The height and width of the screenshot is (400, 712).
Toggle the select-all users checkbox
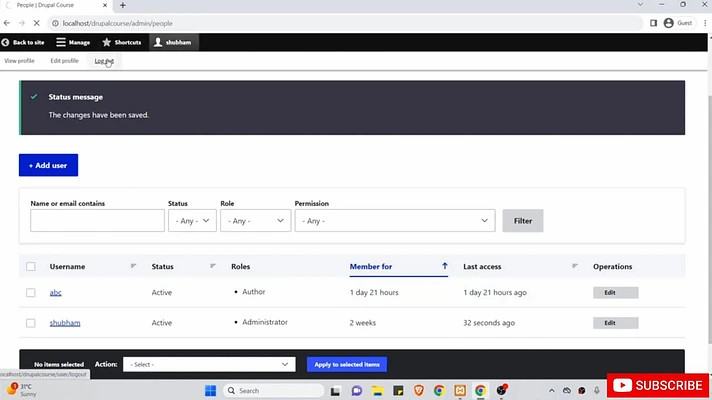pyautogui.click(x=30, y=267)
